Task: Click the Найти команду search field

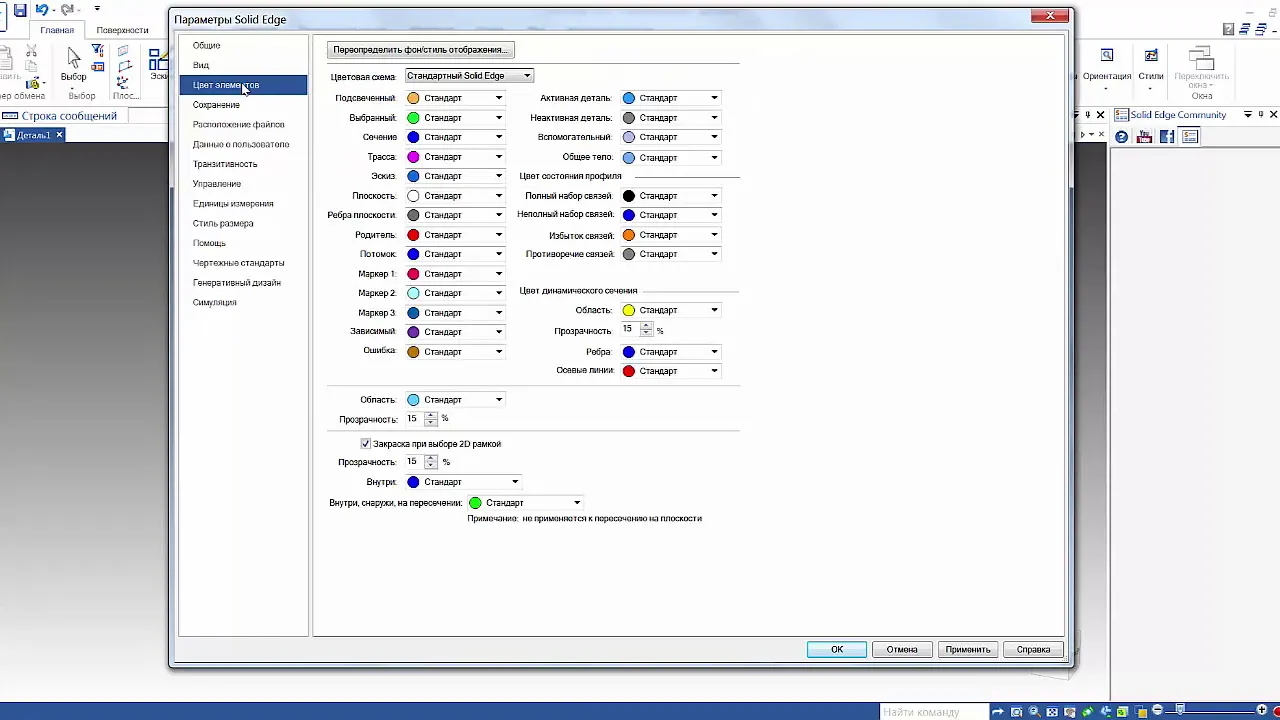Action: pyautogui.click(x=932, y=712)
